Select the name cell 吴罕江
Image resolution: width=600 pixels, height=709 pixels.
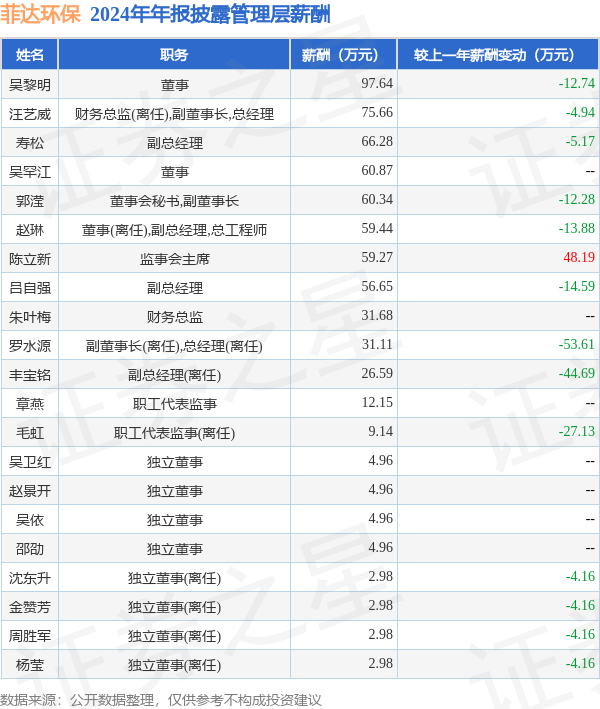[30, 171]
